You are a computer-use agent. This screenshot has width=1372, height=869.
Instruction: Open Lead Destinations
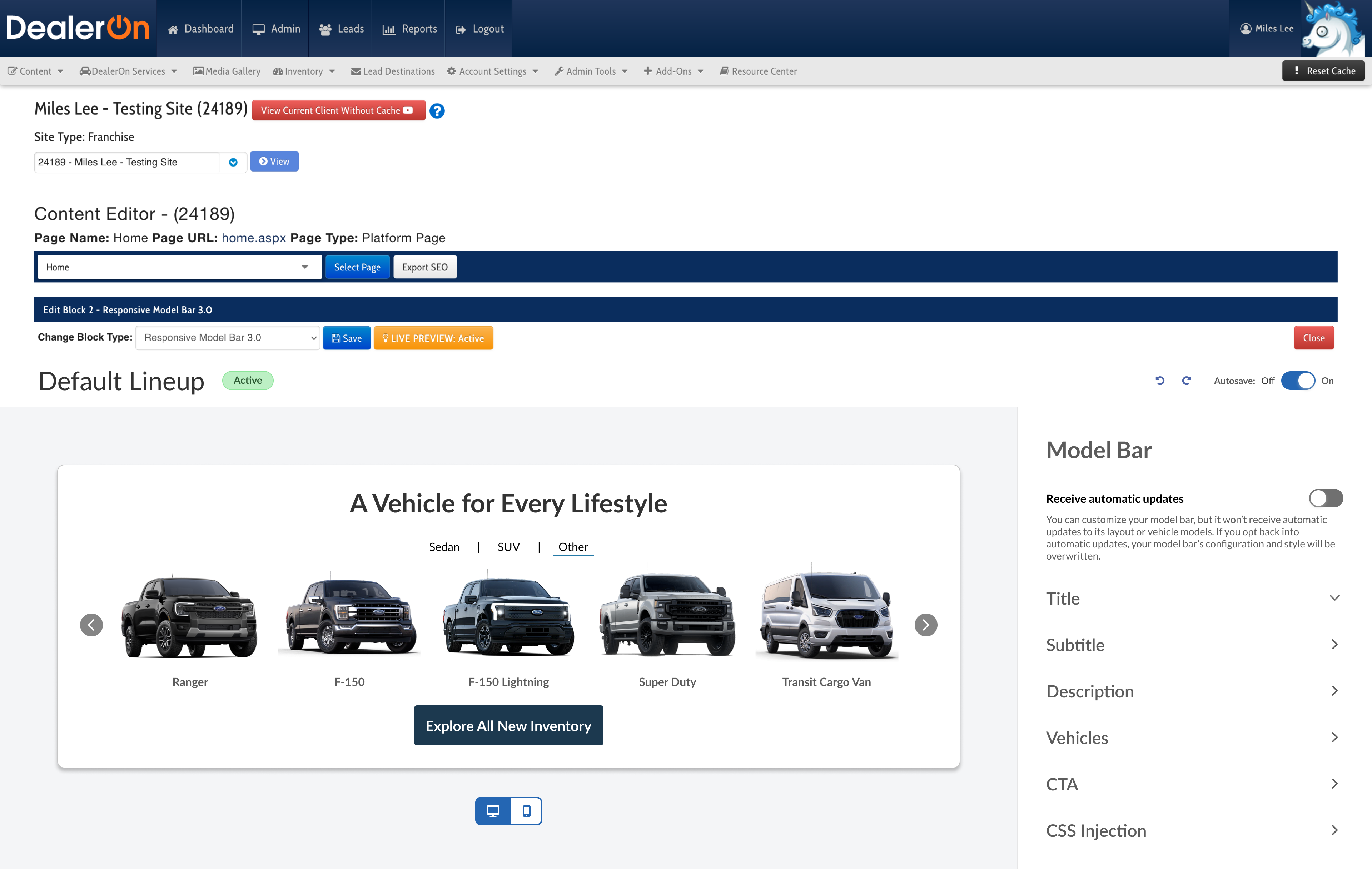pos(393,71)
